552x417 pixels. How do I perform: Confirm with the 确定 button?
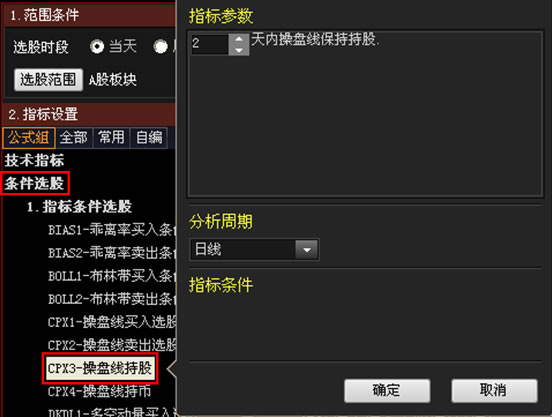click(387, 390)
